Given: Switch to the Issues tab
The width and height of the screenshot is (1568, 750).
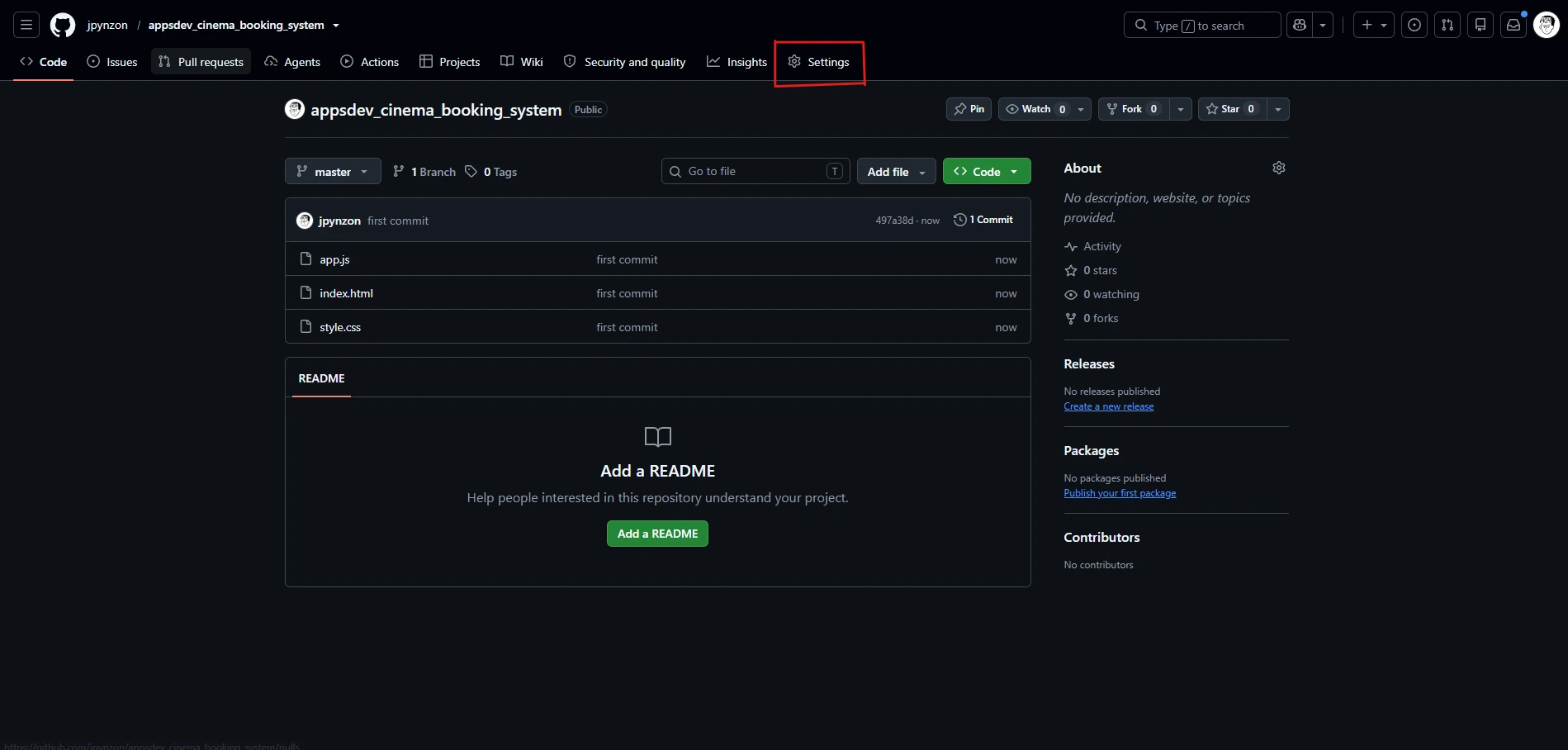Looking at the screenshot, I should click(x=112, y=62).
